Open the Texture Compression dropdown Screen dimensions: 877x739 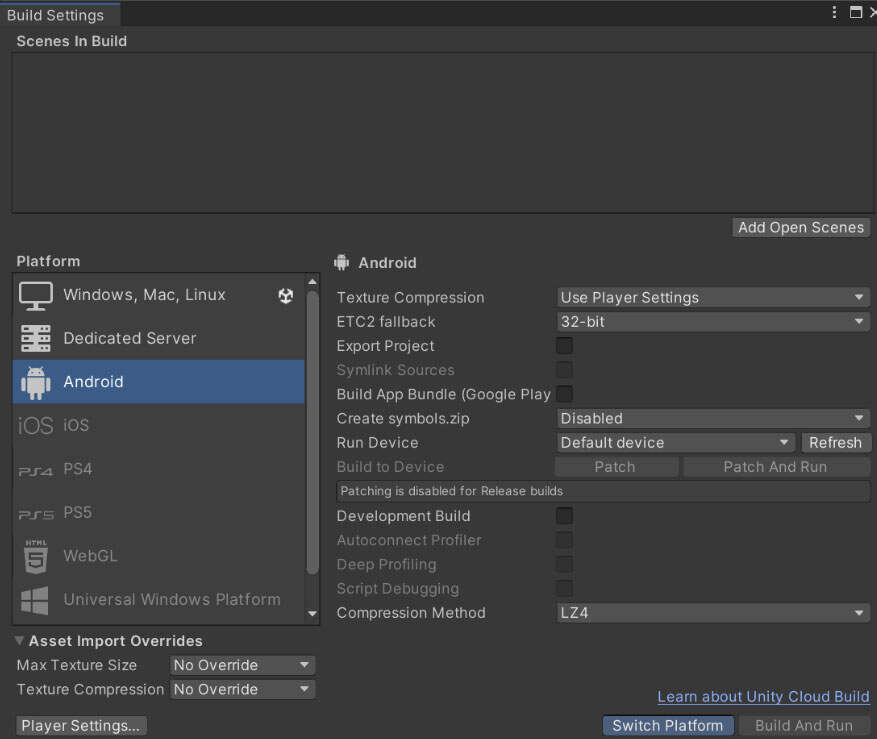(713, 298)
